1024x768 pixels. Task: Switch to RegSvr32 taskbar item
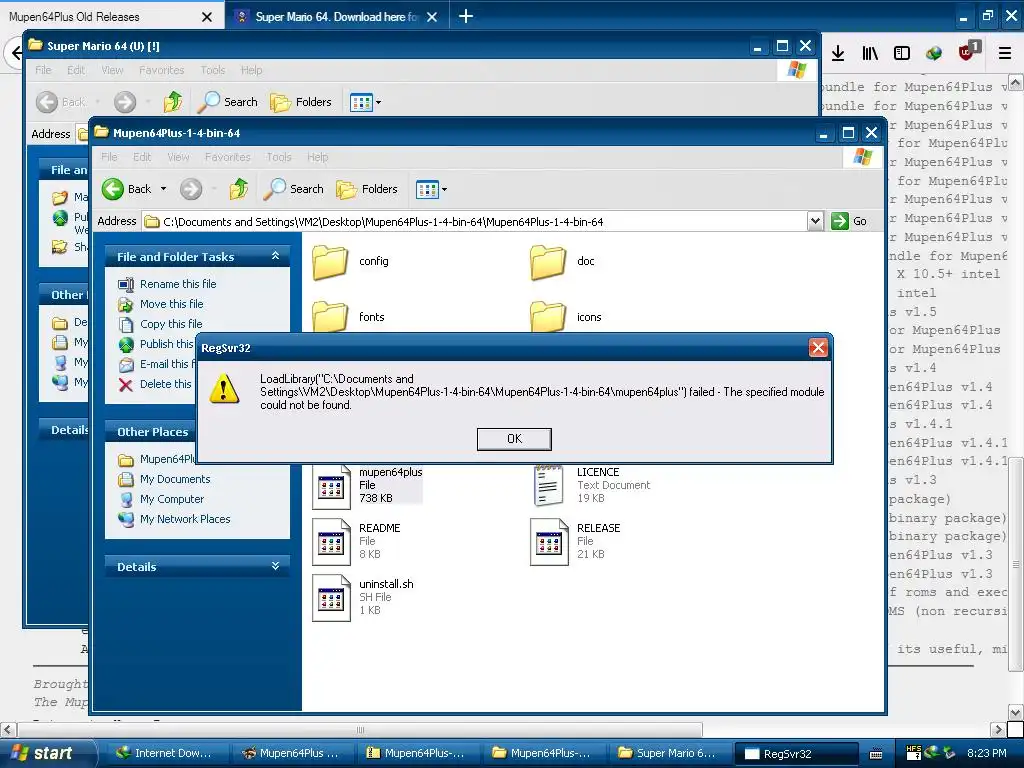pos(796,754)
